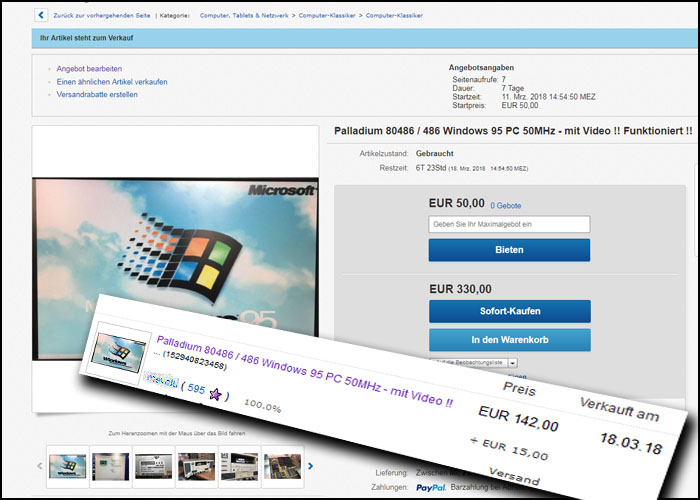Image resolution: width=700 pixels, height=500 pixels.
Task: Select the second gallery thumbnail
Action: pos(111,467)
